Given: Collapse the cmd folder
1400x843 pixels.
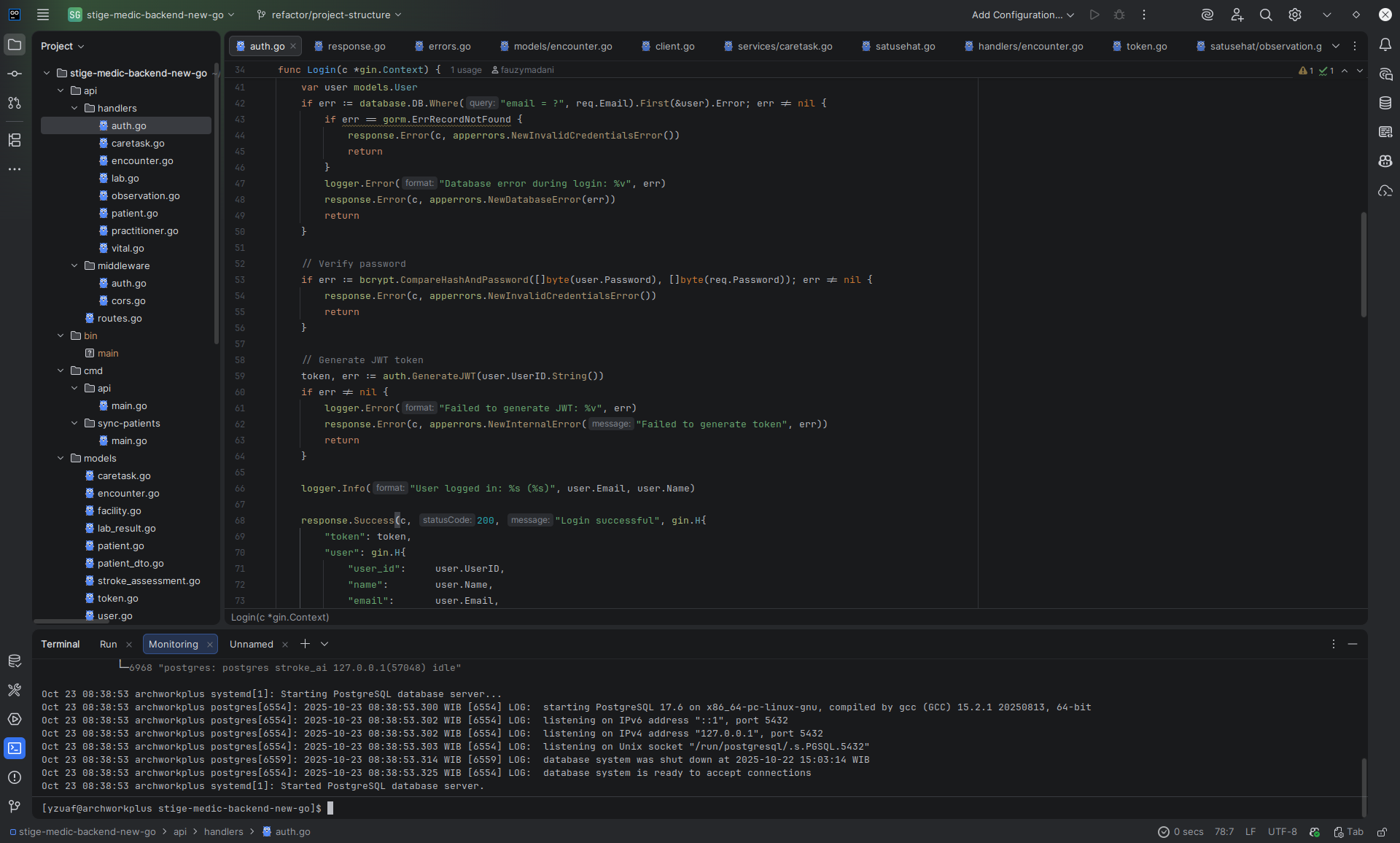Looking at the screenshot, I should click(x=61, y=370).
